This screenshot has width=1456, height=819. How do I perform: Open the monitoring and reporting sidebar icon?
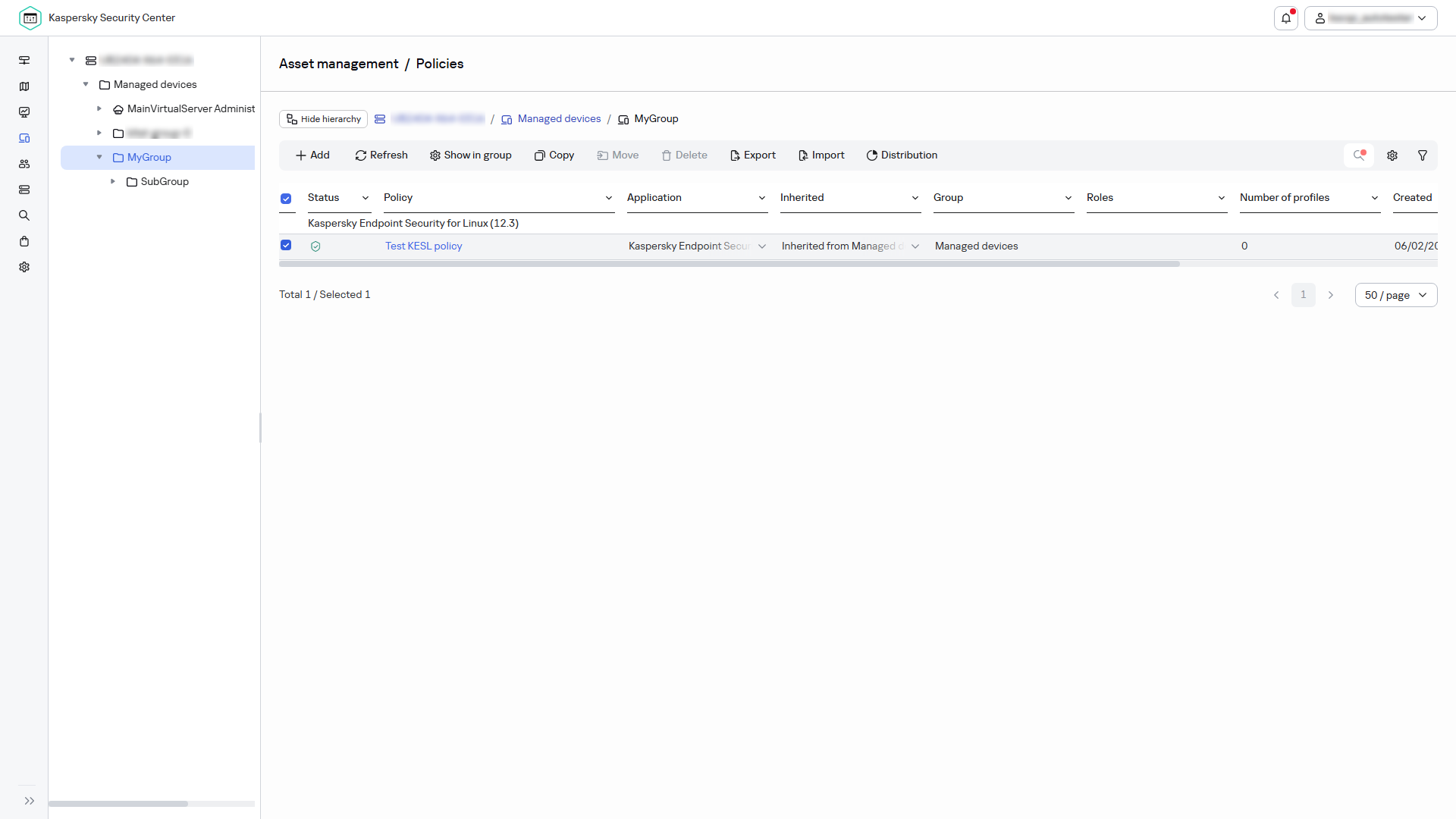coord(24,61)
